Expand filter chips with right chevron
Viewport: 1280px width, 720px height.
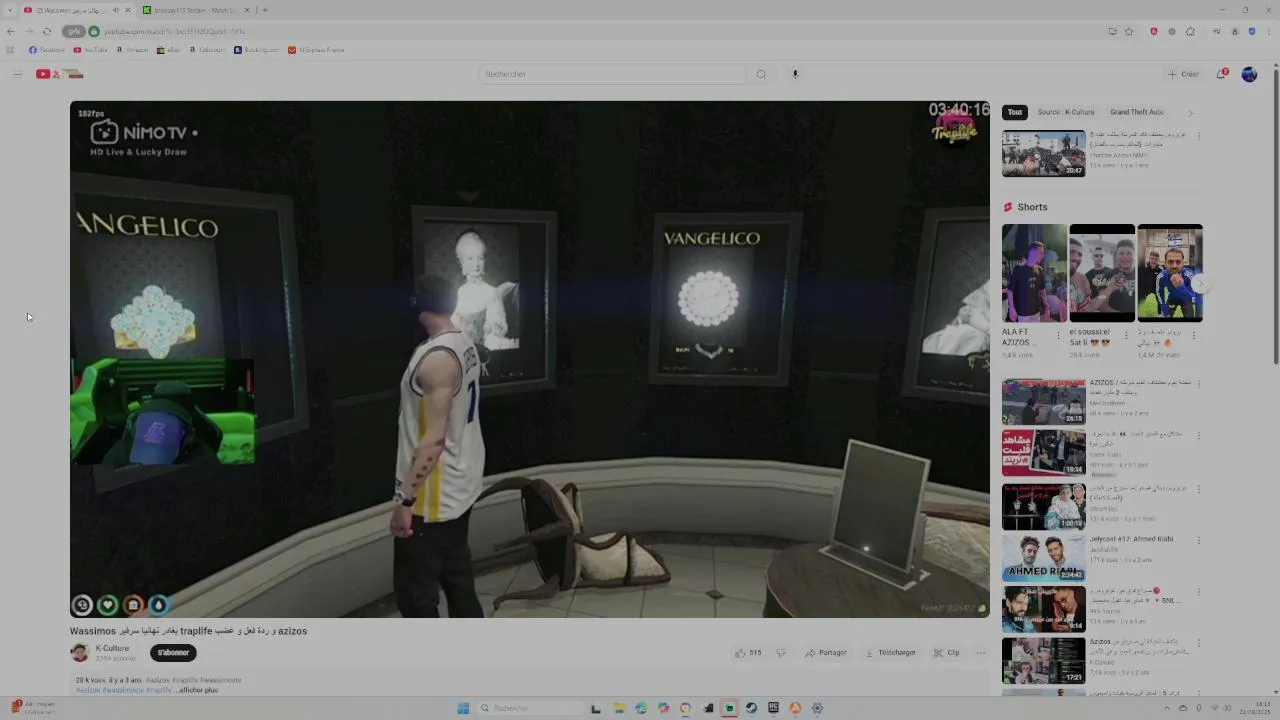[1190, 113]
